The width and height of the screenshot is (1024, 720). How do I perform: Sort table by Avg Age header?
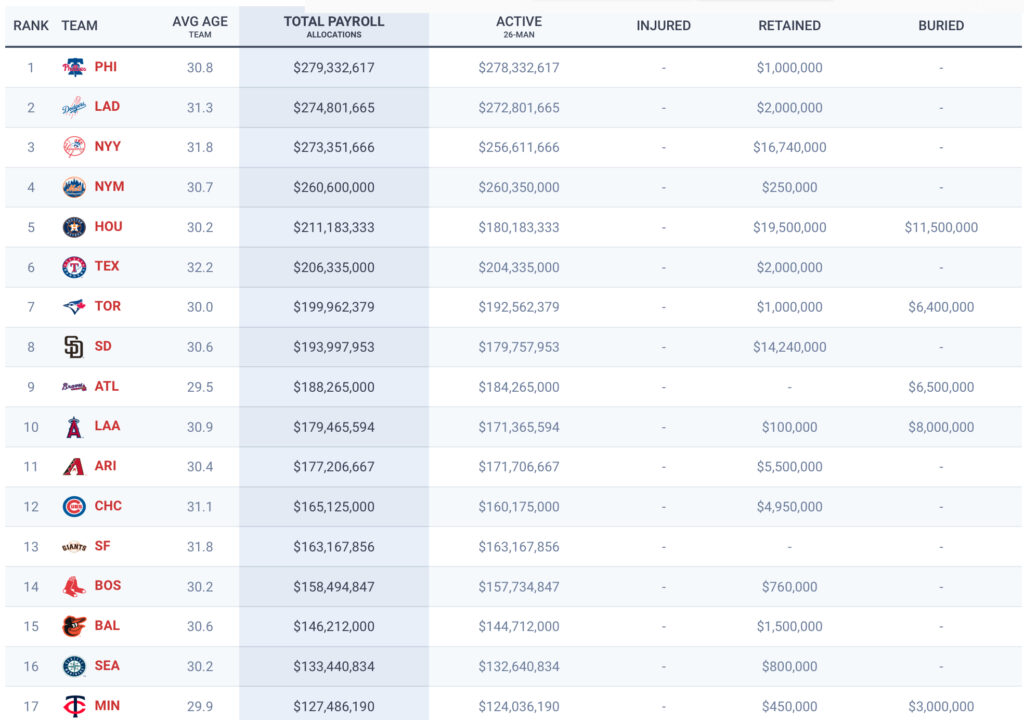[200, 26]
